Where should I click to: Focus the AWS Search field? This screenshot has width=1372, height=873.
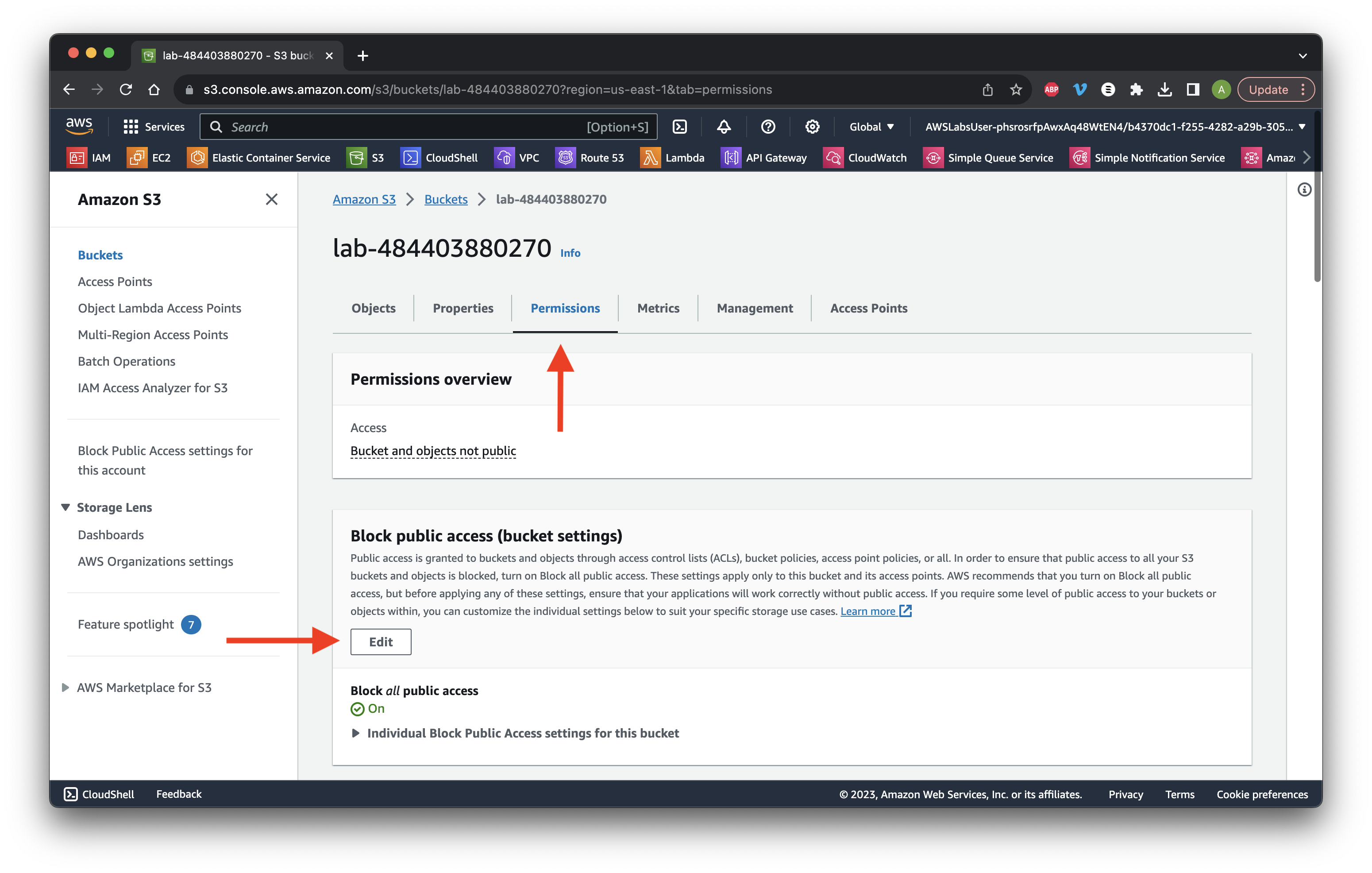click(428, 127)
